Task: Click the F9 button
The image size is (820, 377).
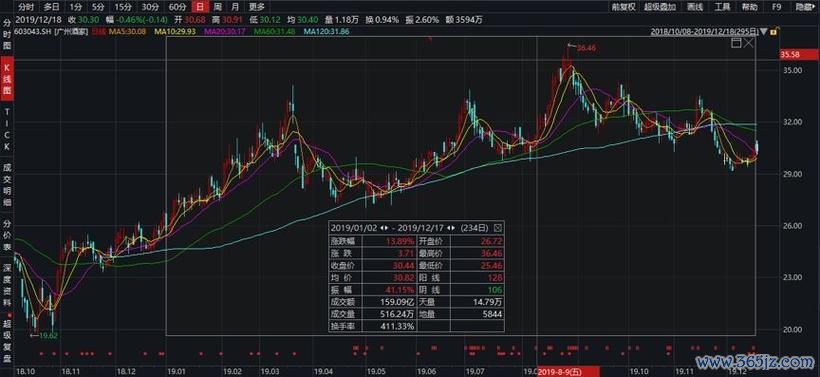Action: [777, 7]
